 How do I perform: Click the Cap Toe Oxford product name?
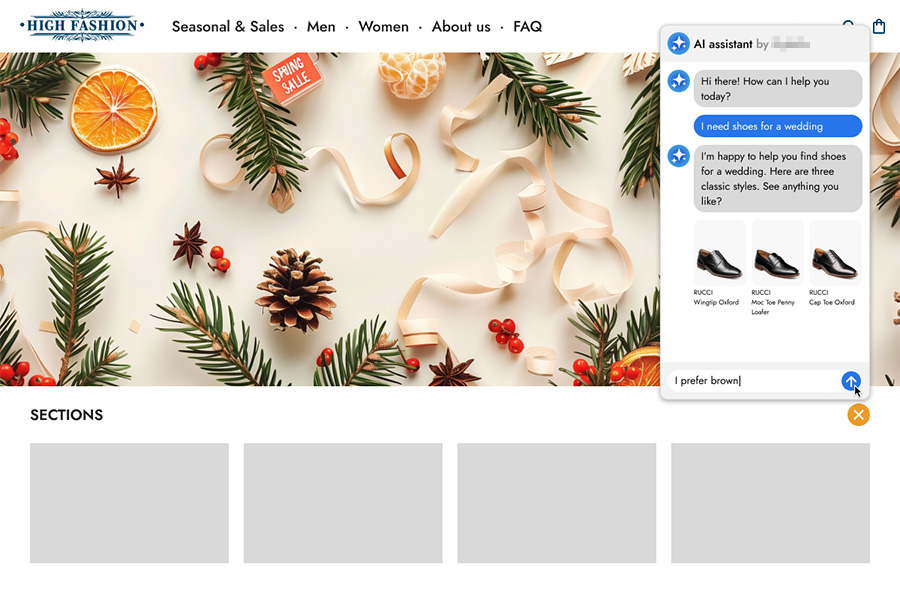click(x=834, y=302)
